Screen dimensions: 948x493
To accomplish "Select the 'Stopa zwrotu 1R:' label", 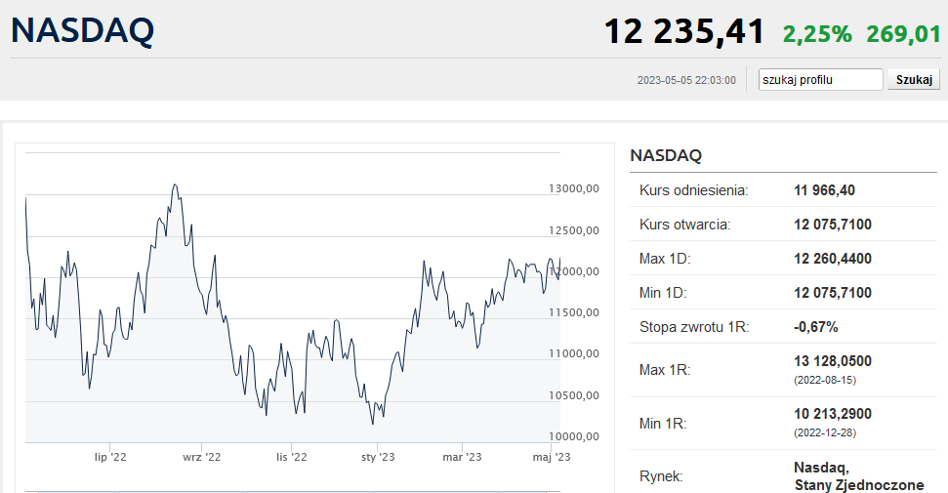I will 694,327.
